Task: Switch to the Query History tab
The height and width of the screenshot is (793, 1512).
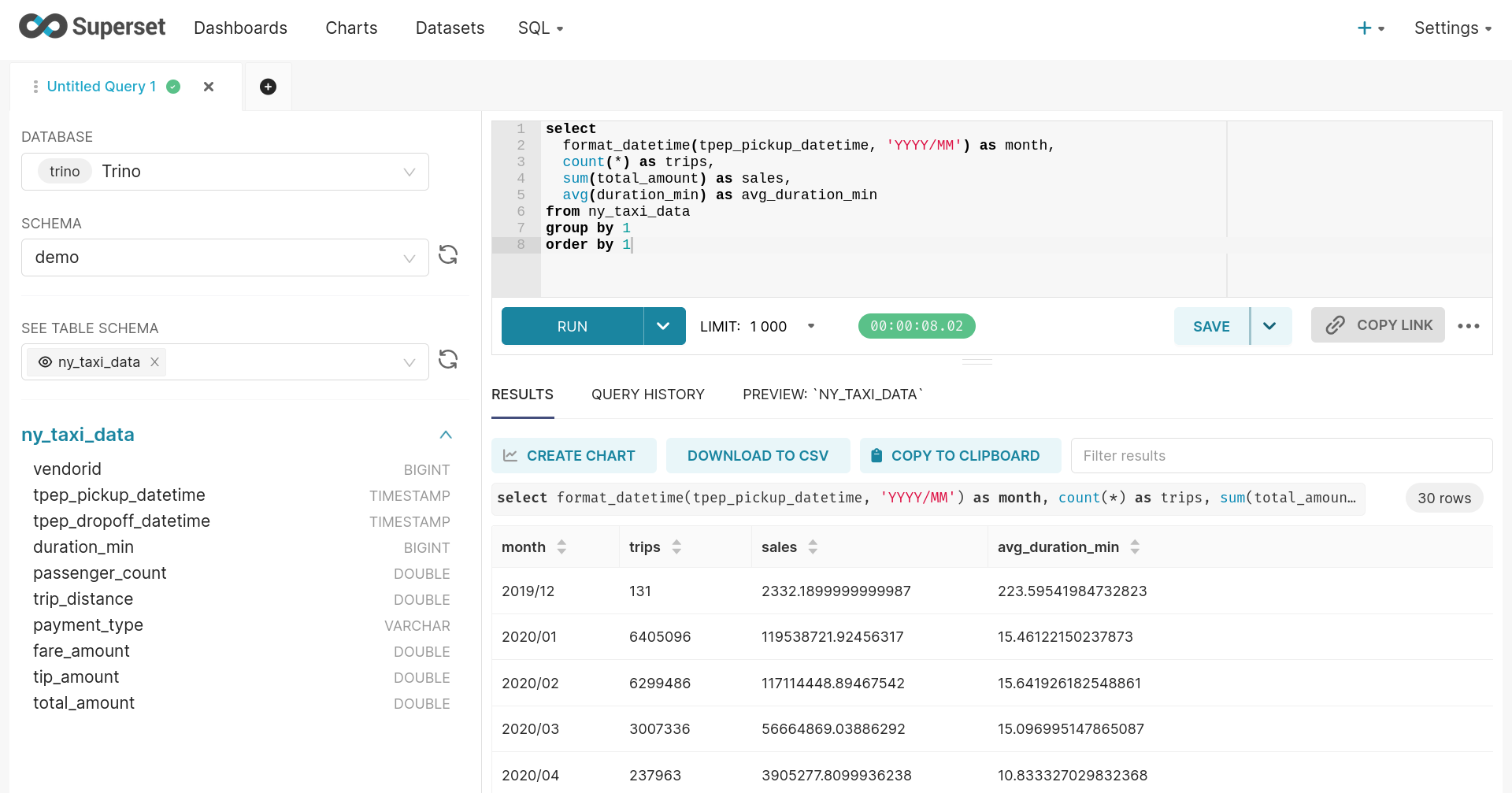Action: point(647,395)
